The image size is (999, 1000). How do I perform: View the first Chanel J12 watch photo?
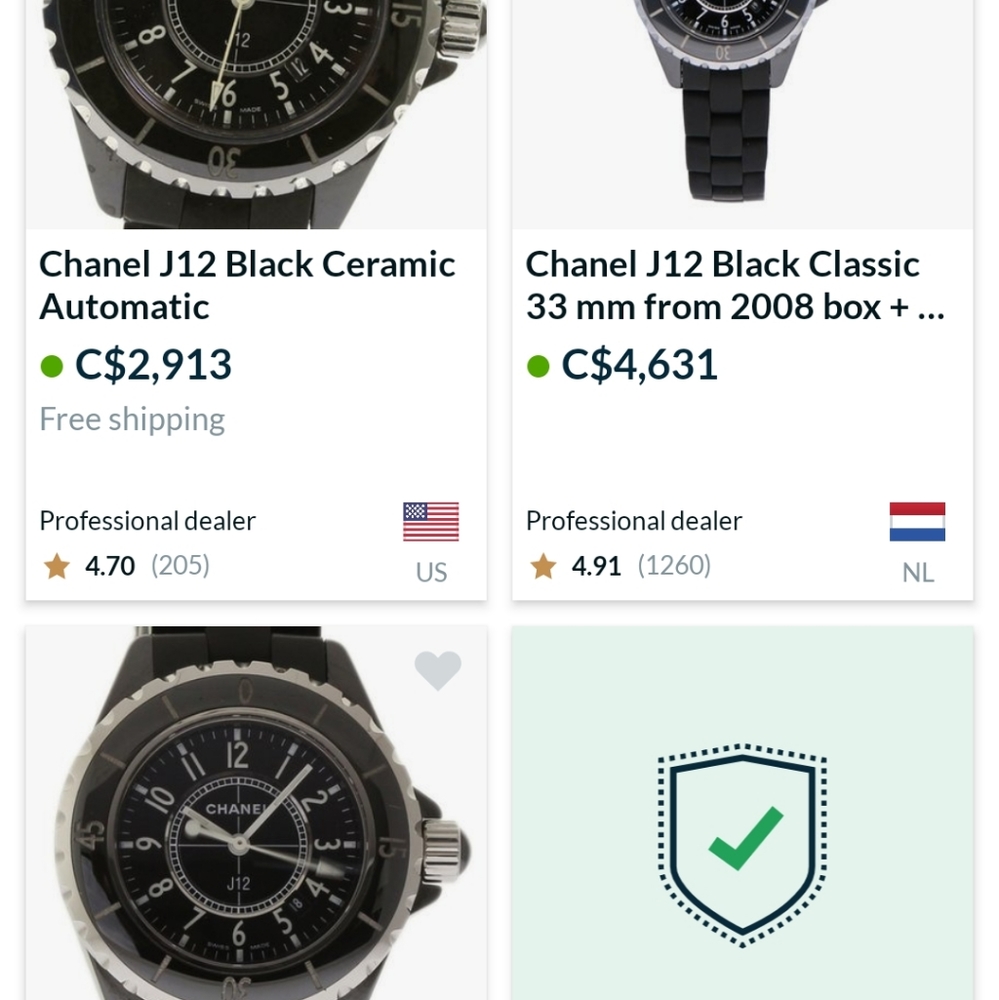point(256,115)
